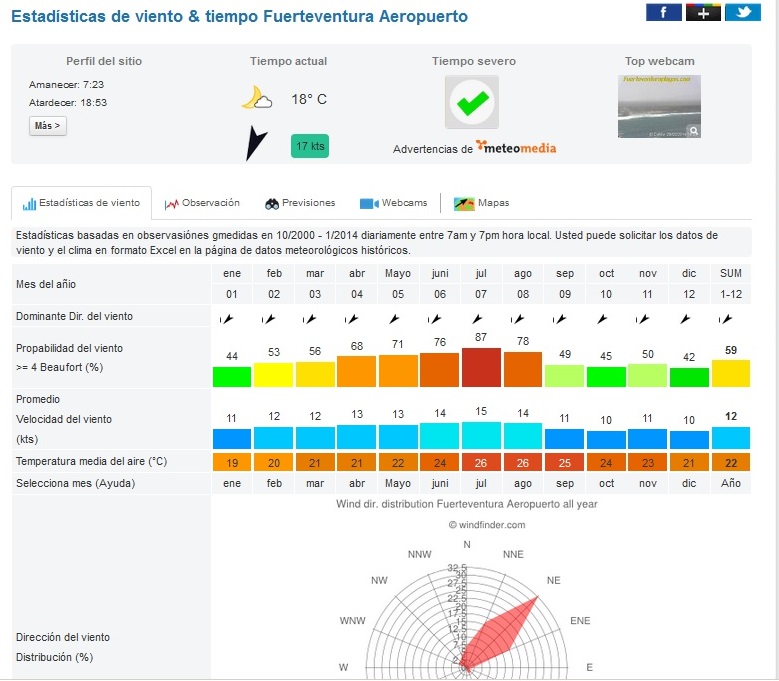Switch to the Observación tab
Screen dimensions: 779x681
(x=202, y=203)
